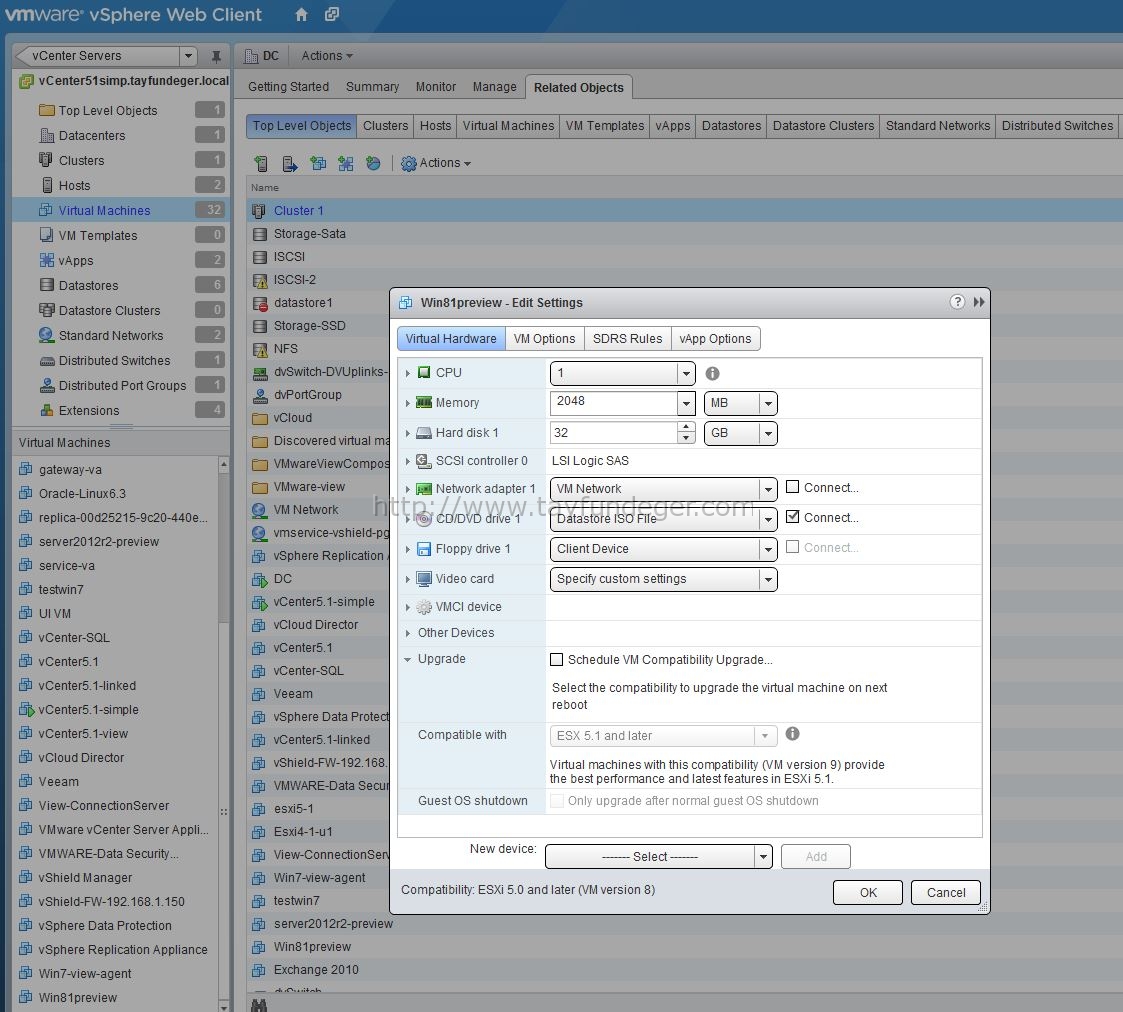
Task: Click the fifth toolbar icon above the Name list
Action: click(373, 163)
